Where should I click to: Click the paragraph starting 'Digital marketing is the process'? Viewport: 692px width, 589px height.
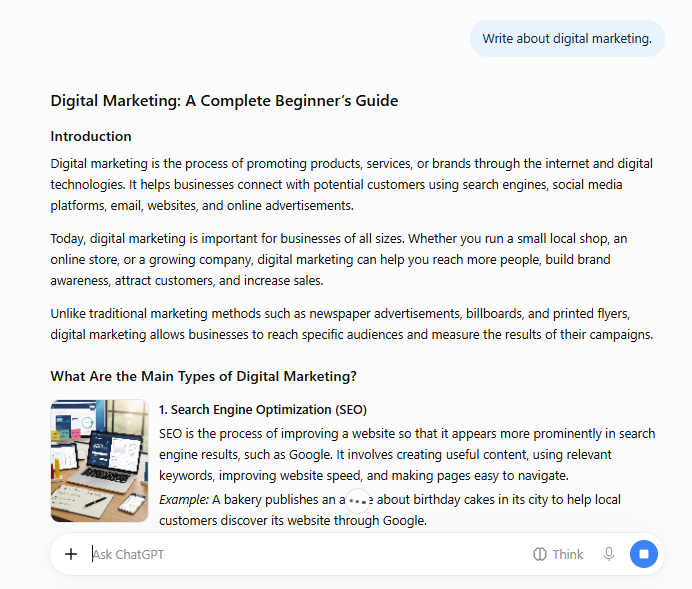pyautogui.click(x=351, y=184)
